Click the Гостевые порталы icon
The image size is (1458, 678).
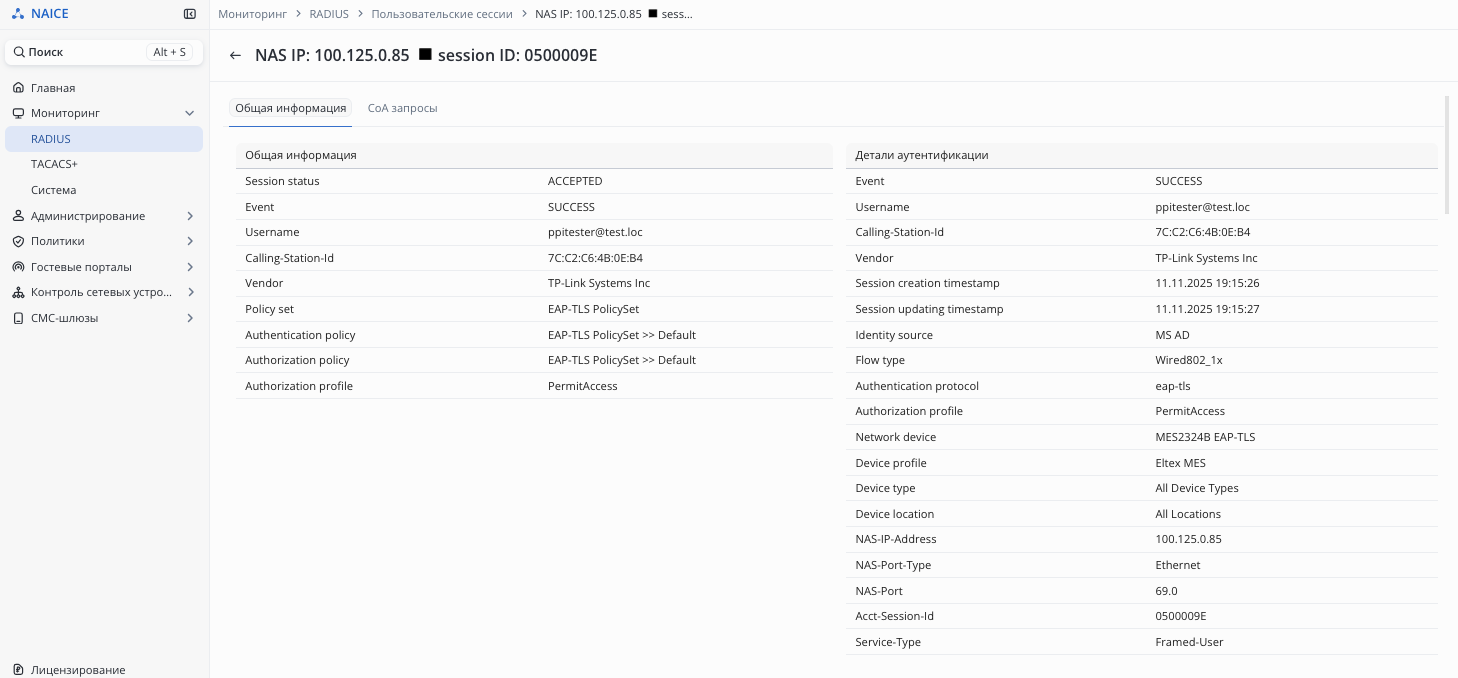[18, 267]
